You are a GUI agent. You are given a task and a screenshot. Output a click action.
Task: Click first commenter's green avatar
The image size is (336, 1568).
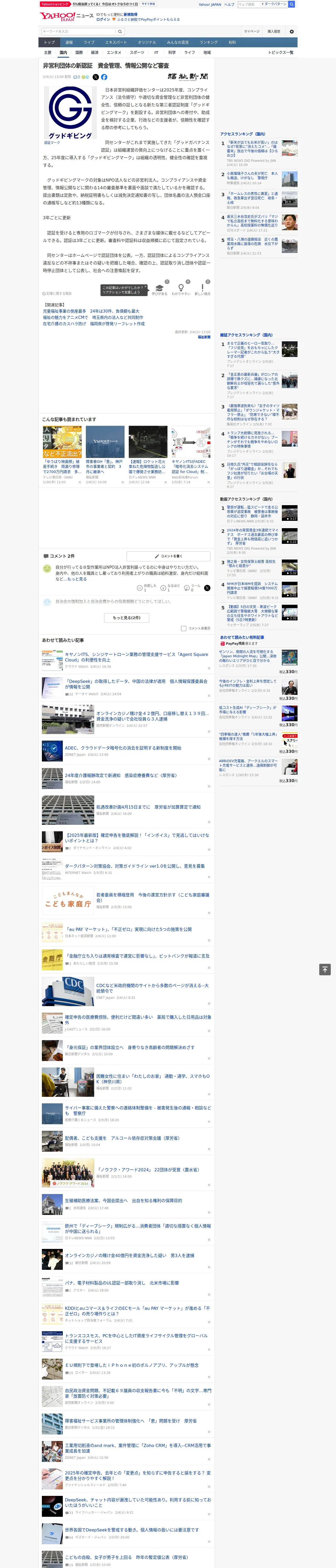pos(47,568)
